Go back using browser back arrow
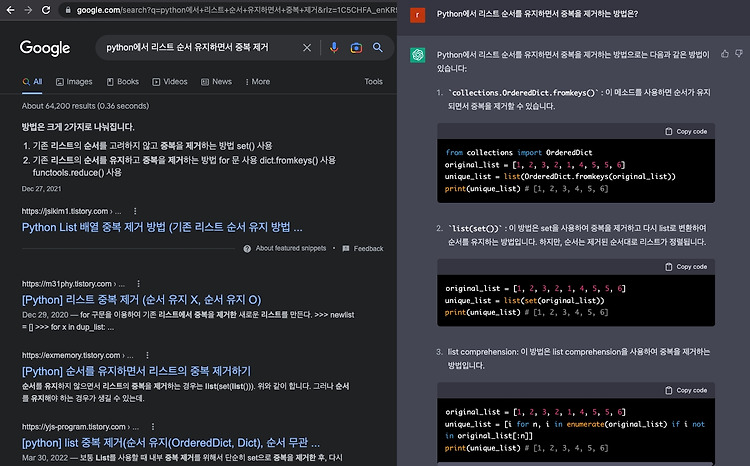 tap(10, 10)
